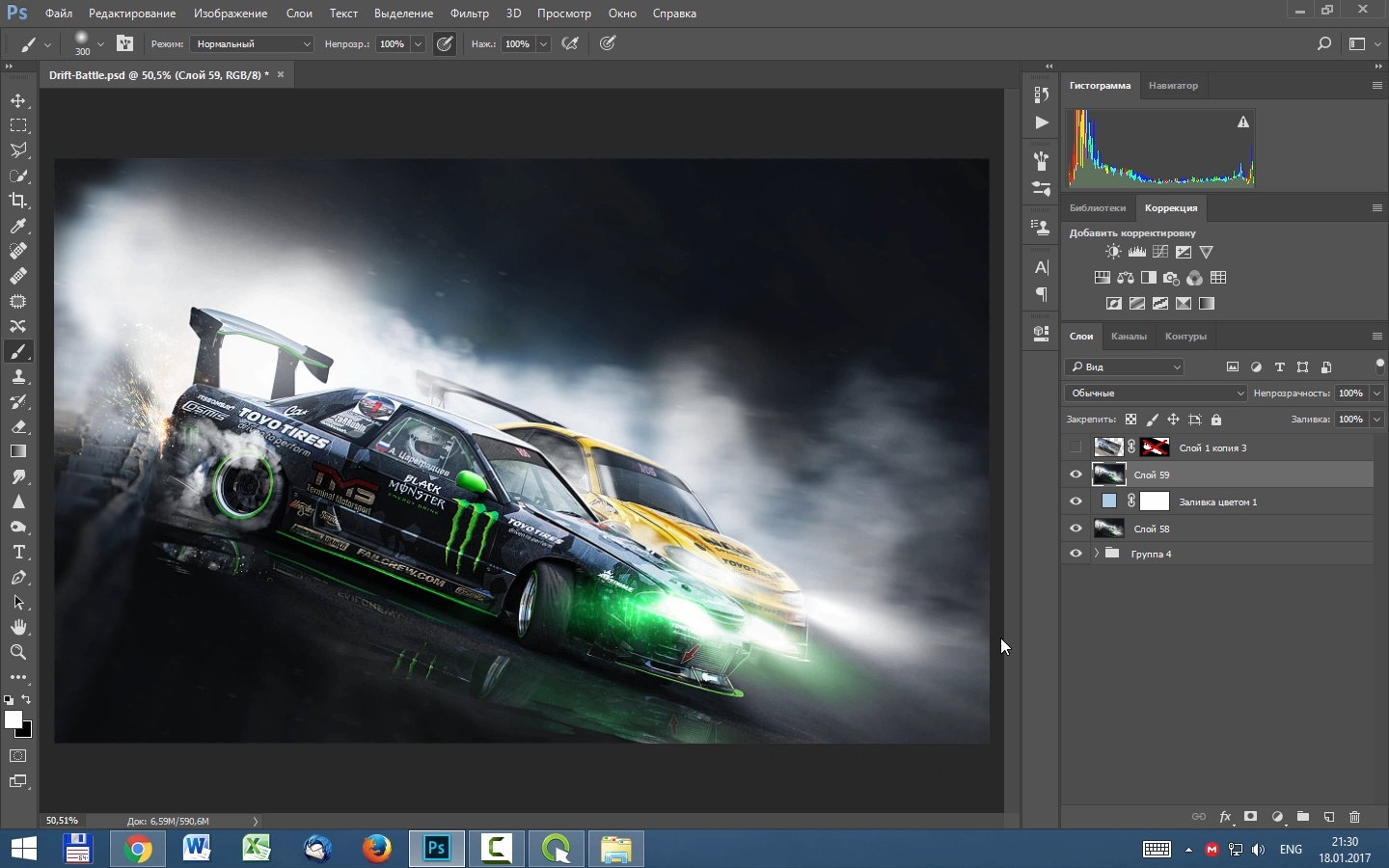This screenshot has width=1389, height=868.
Task: Open the brush blending mode dropdown
Action: coord(252,43)
